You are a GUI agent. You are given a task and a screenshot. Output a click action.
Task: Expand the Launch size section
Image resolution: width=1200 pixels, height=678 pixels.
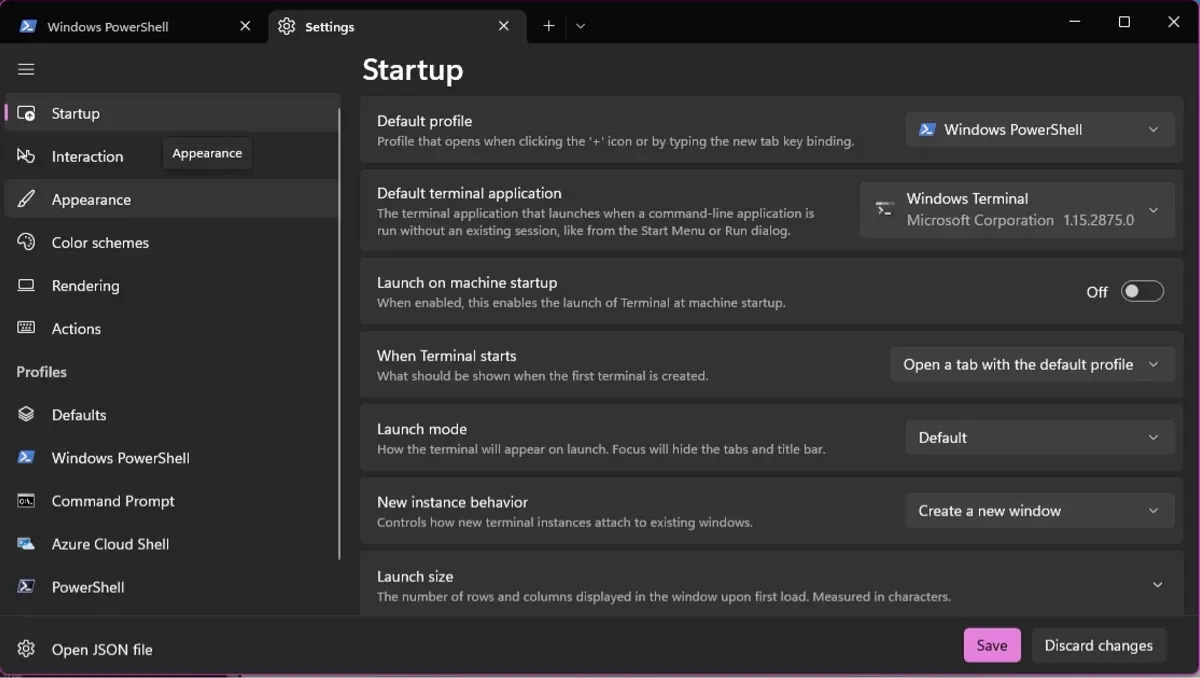[x=1157, y=585]
